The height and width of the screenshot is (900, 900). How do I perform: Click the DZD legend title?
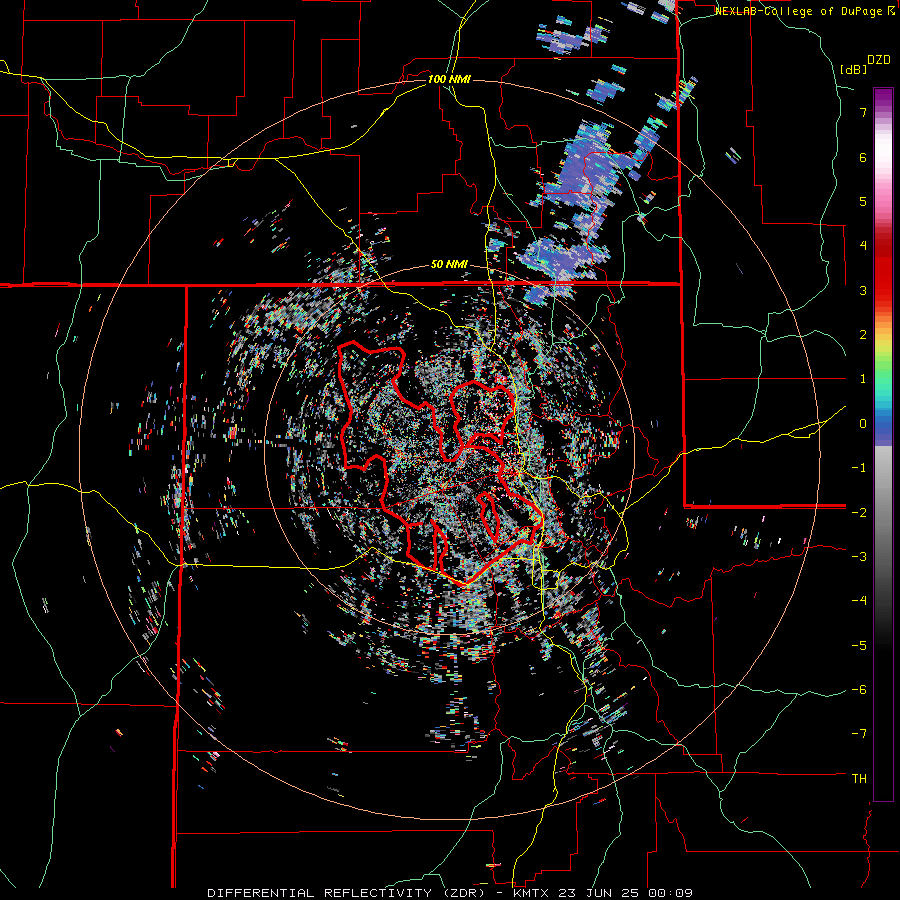[x=879, y=60]
